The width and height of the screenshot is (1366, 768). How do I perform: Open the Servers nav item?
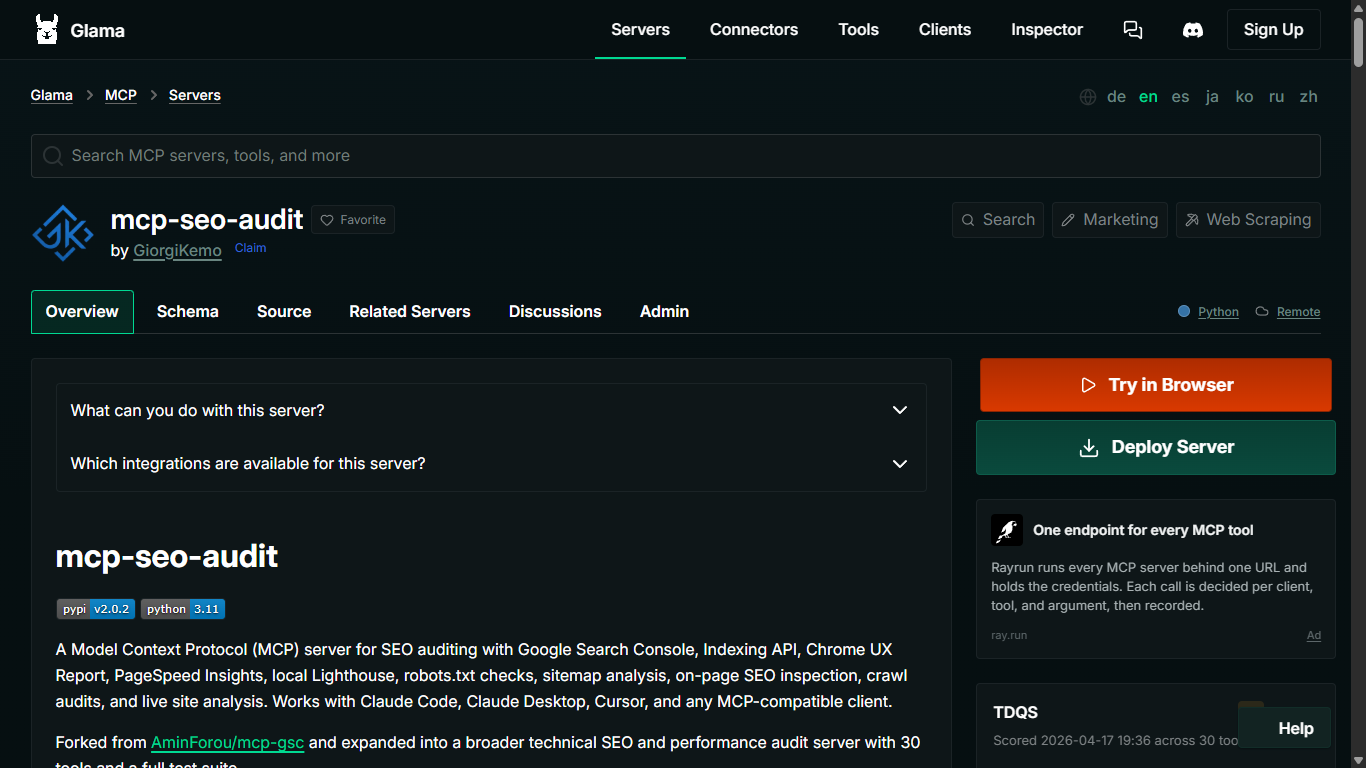pos(640,30)
